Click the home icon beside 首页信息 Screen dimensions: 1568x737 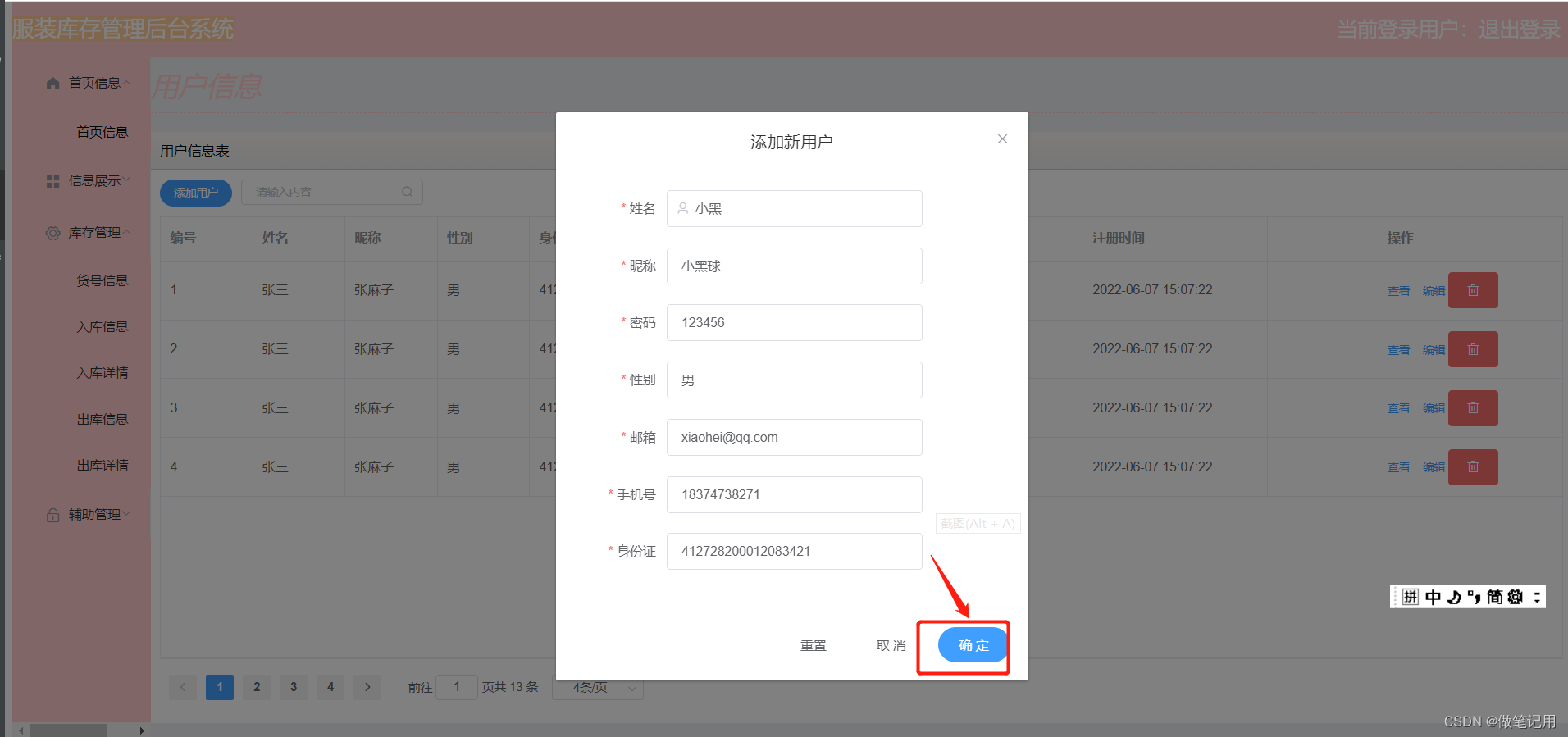coord(53,84)
